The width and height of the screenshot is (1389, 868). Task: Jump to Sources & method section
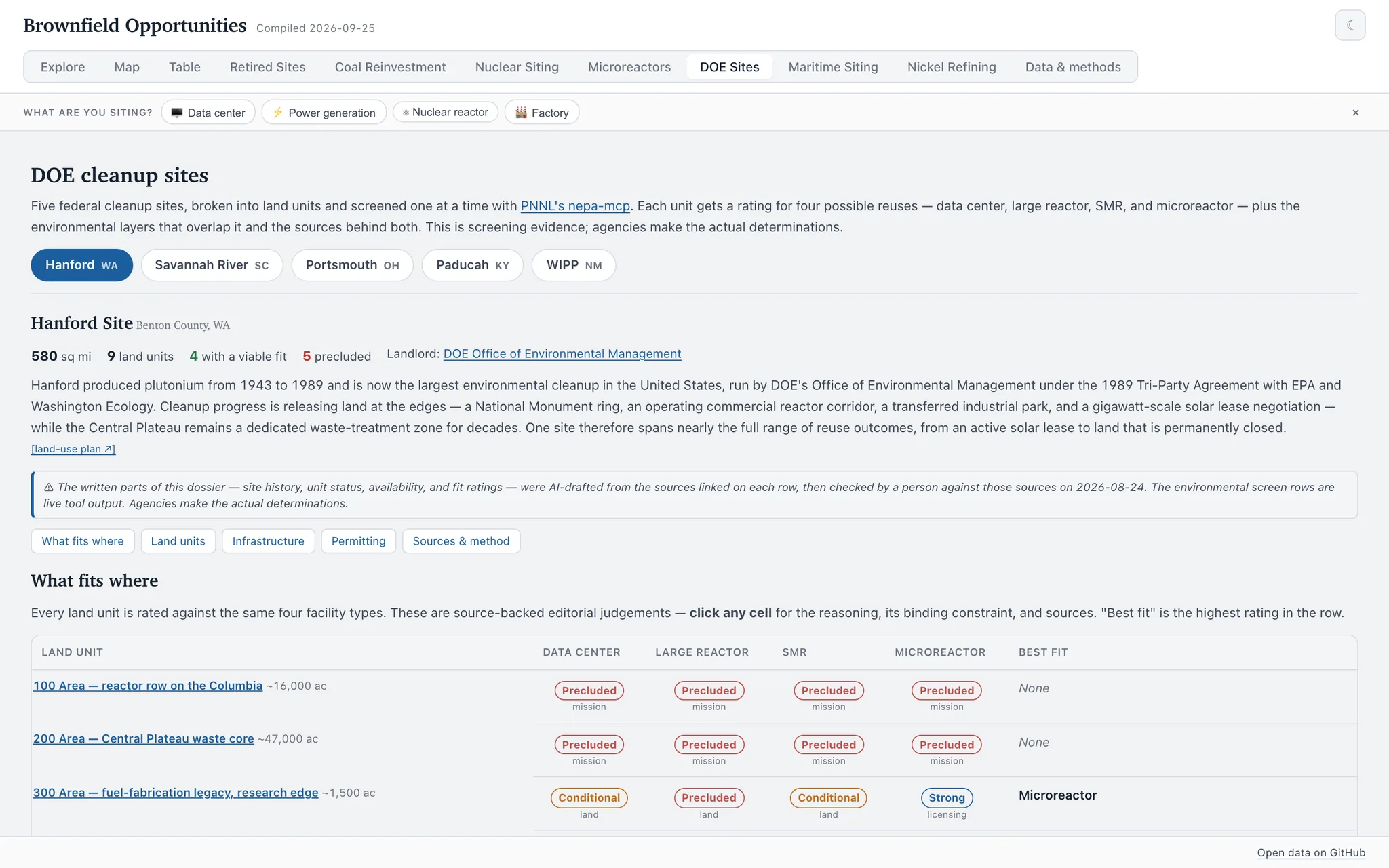461,541
